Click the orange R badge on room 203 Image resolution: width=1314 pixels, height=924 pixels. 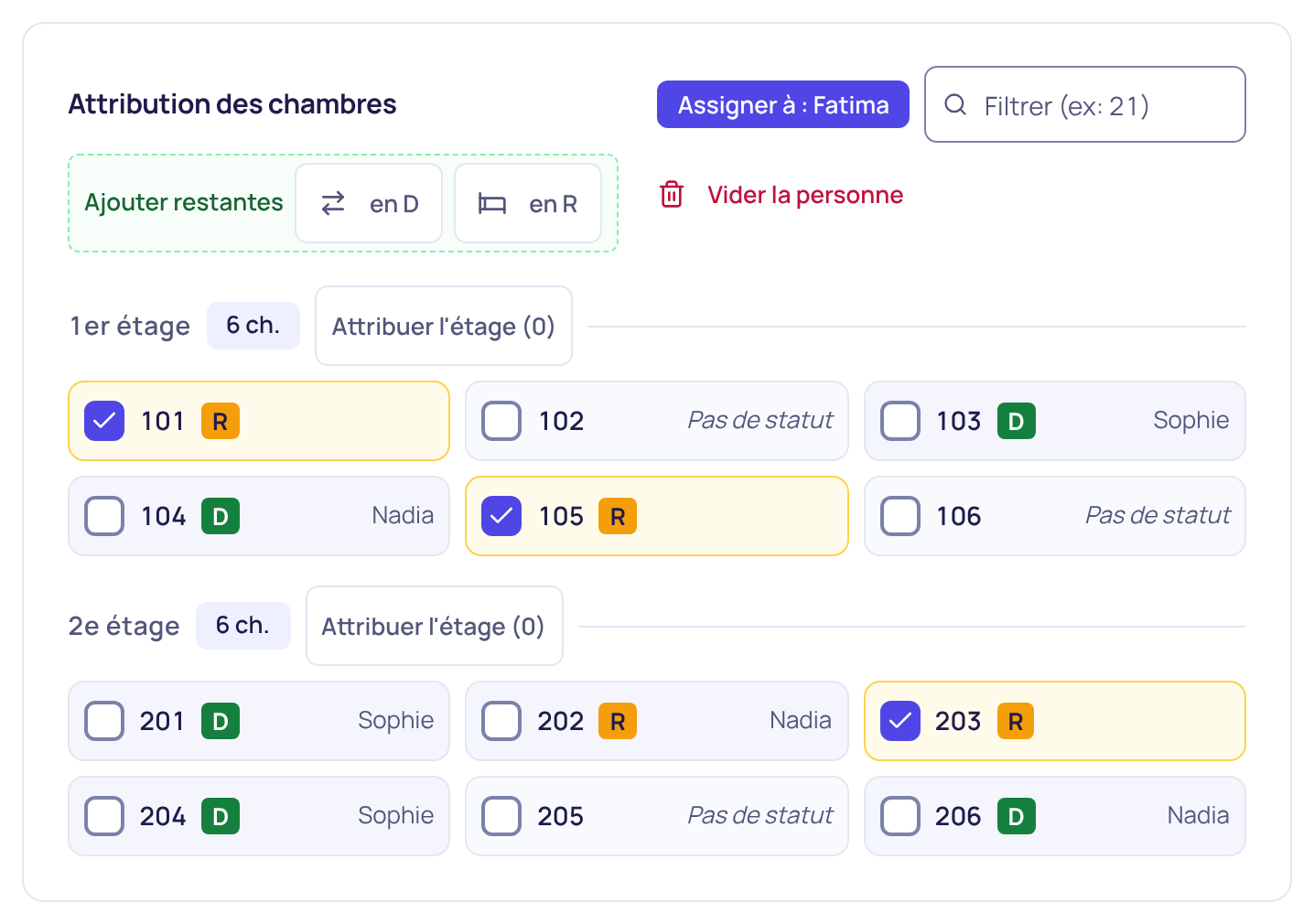pyautogui.click(x=1016, y=721)
